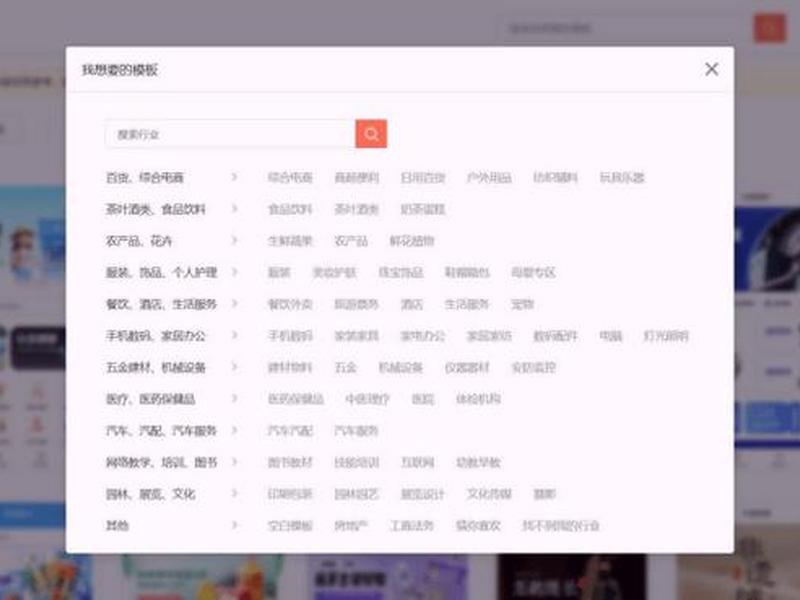Expand the 汽车、汽配、汽车服务 chevron
The width and height of the screenshot is (800, 600).
click(234, 430)
